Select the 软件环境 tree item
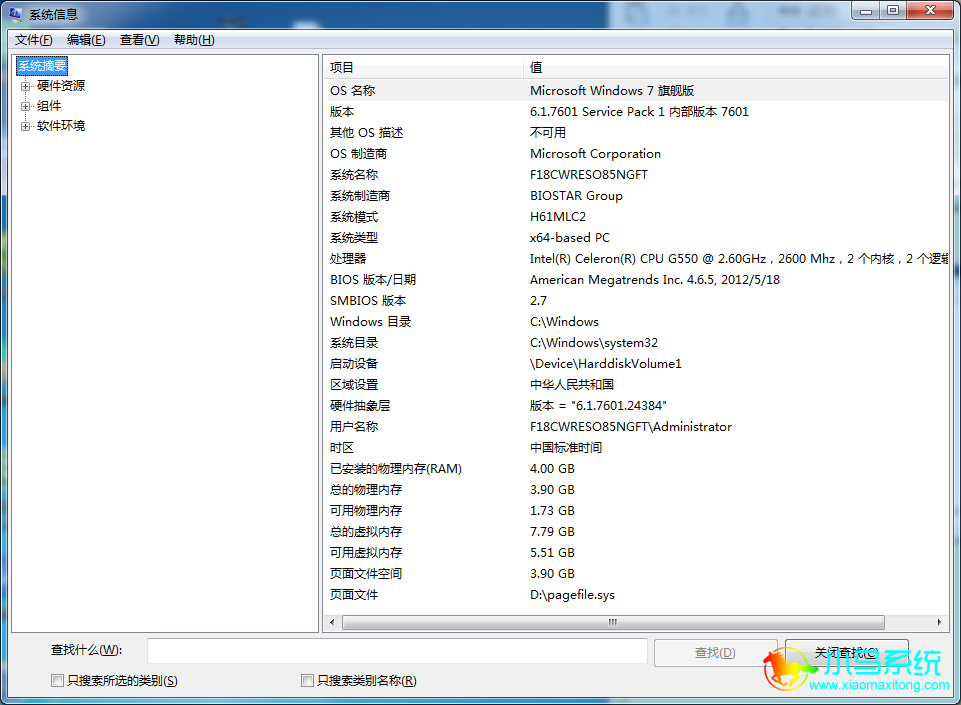961x705 pixels. (x=61, y=126)
